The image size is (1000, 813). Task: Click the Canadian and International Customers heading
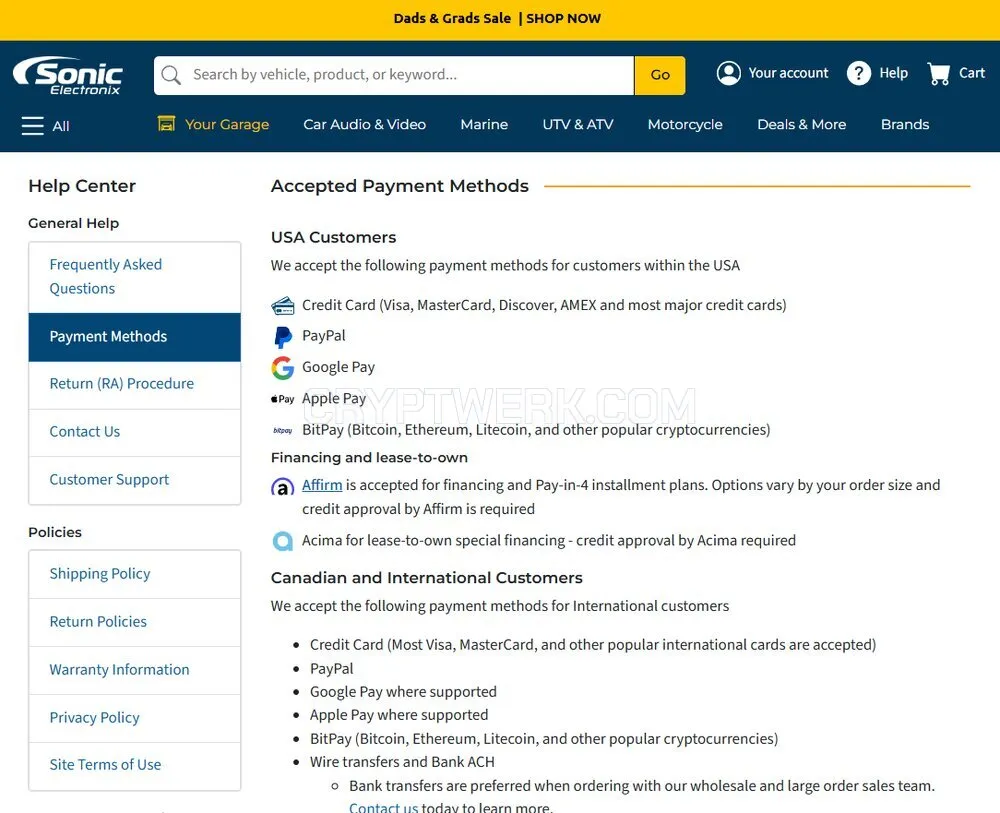[x=427, y=578]
